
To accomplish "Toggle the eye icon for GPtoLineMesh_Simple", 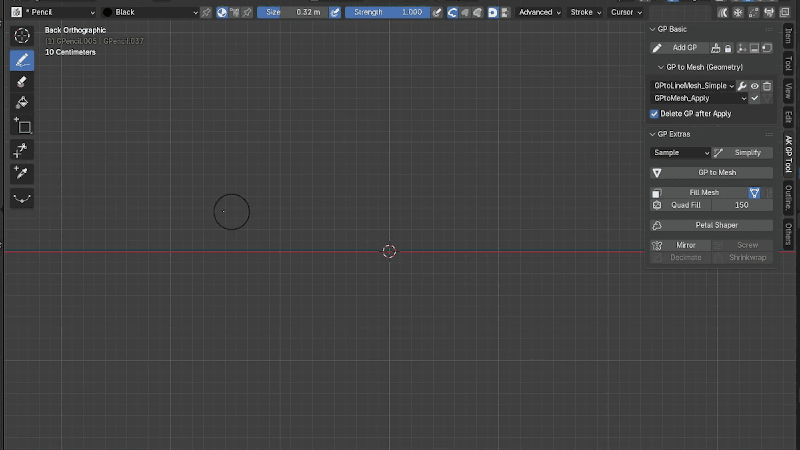I will click(755, 86).
